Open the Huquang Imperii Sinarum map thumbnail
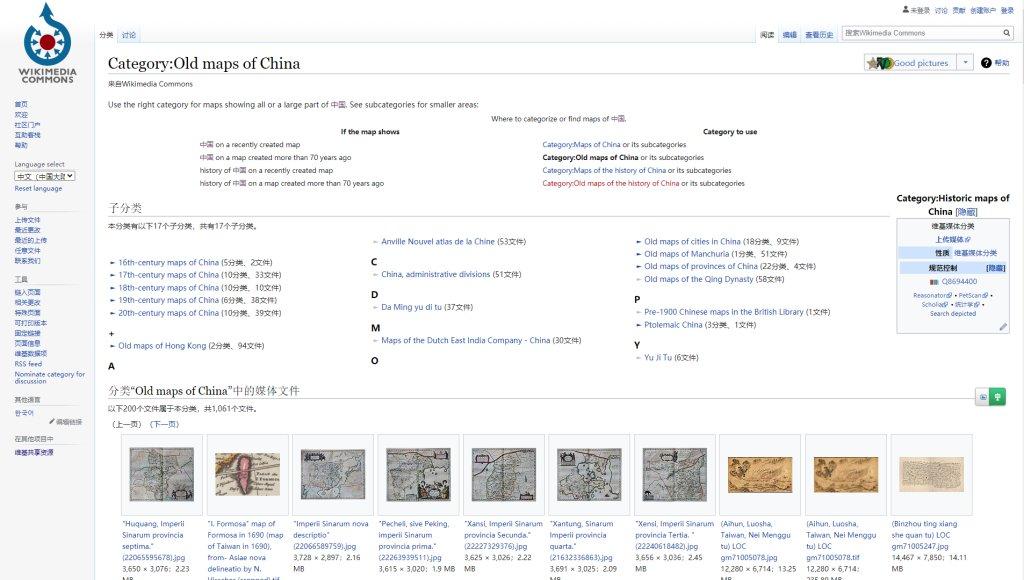Viewport: 1024px width, 580px height. pyautogui.click(x=161, y=475)
